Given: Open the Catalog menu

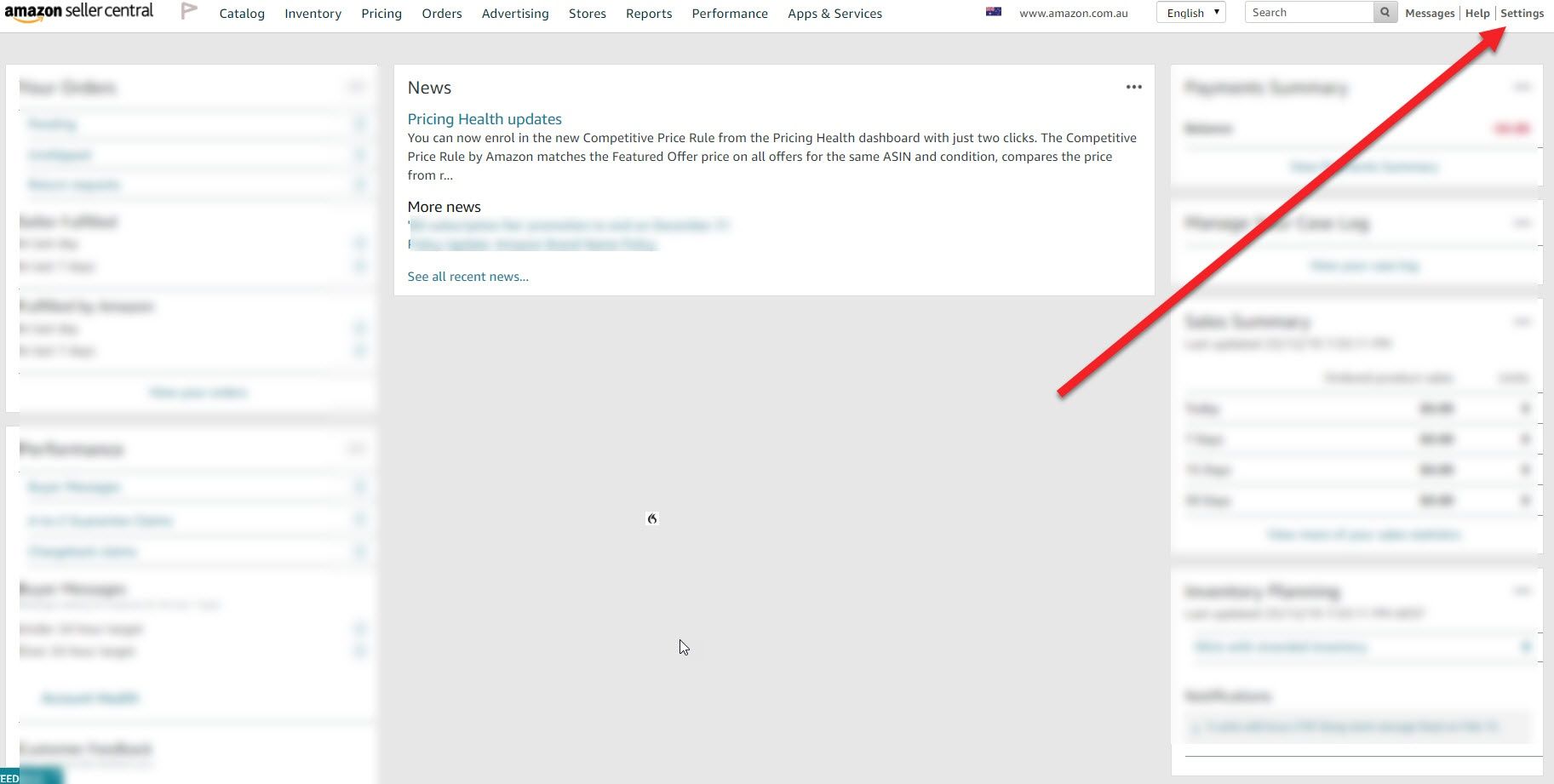Looking at the screenshot, I should pyautogui.click(x=242, y=14).
